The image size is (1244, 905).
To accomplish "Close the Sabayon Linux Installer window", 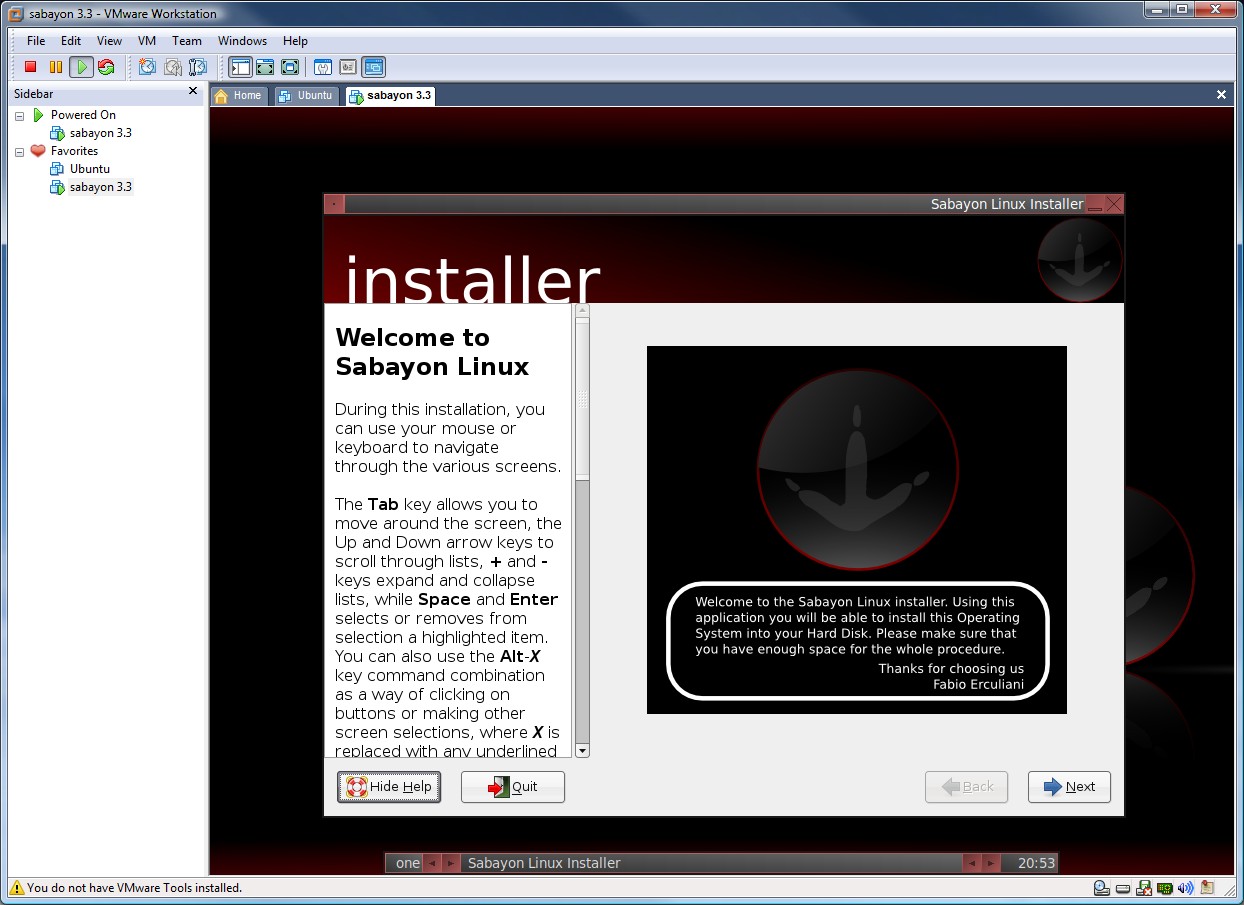I will pyautogui.click(x=1114, y=204).
